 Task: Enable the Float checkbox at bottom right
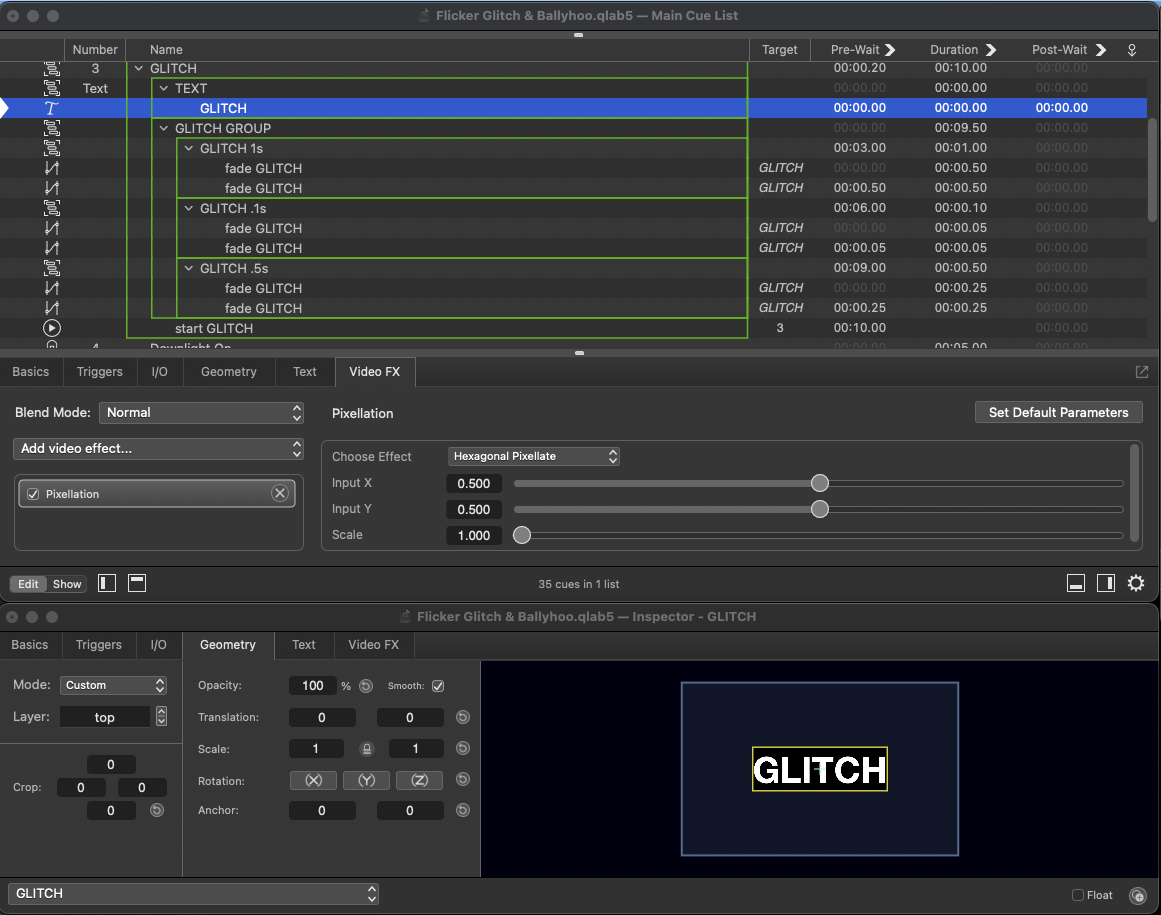(x=1077, y=895)
